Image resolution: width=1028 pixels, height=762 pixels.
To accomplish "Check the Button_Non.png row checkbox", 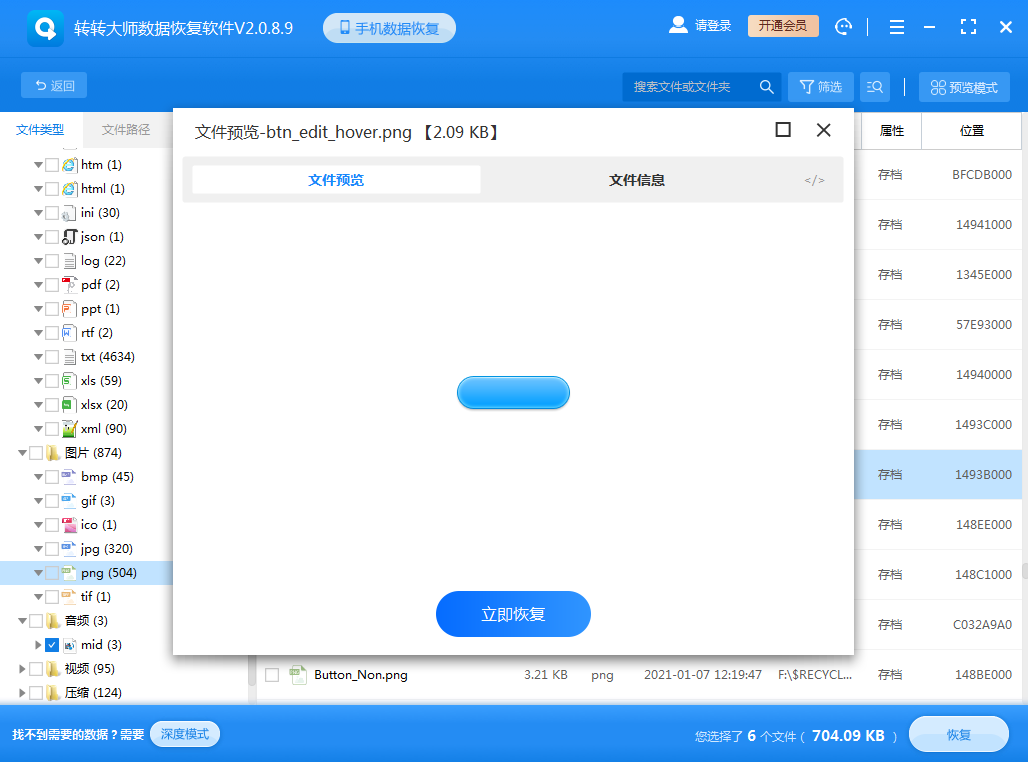I will (271, 675).
